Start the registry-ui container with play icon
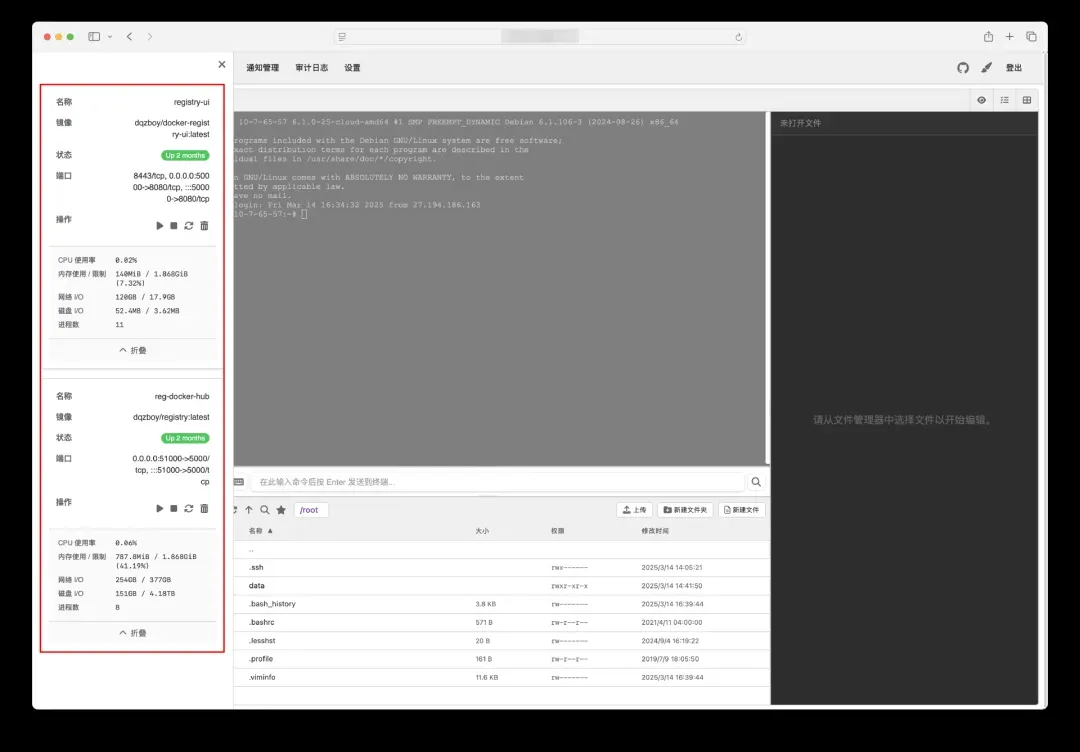 click(x=160, y=226)
